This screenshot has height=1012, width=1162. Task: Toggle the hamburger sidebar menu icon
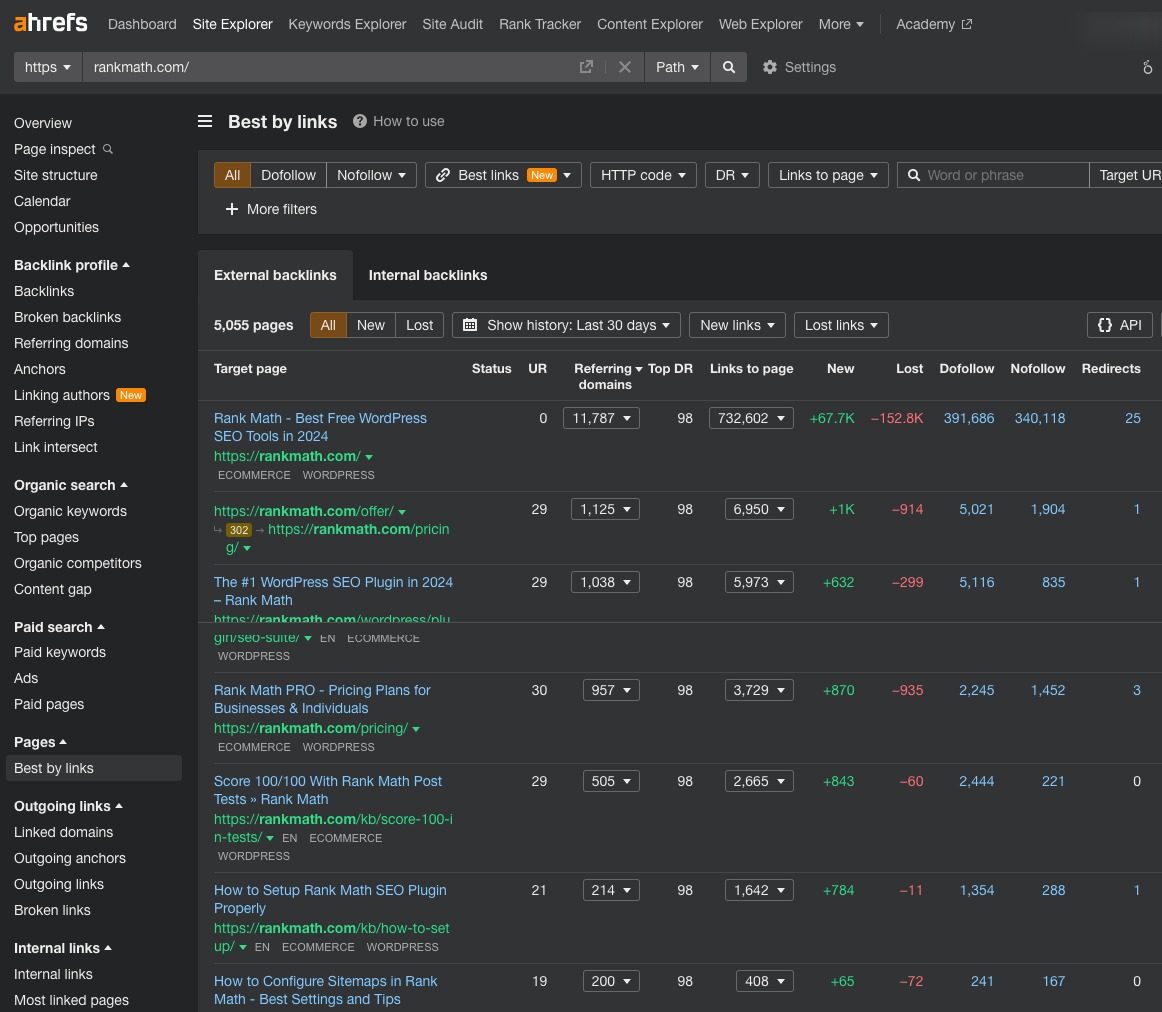coord(205,121)
